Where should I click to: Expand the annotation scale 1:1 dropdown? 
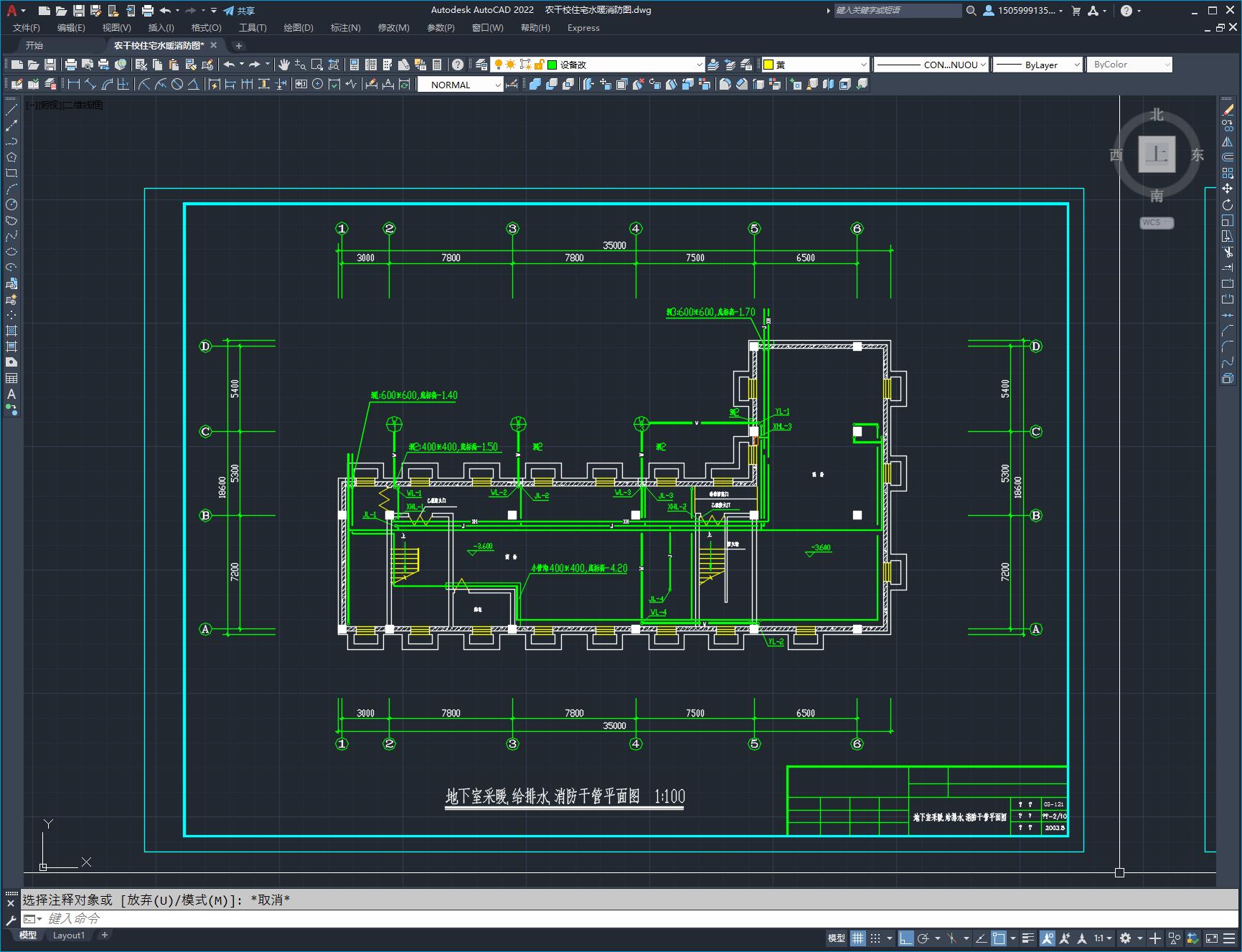tap(1103, 938)
